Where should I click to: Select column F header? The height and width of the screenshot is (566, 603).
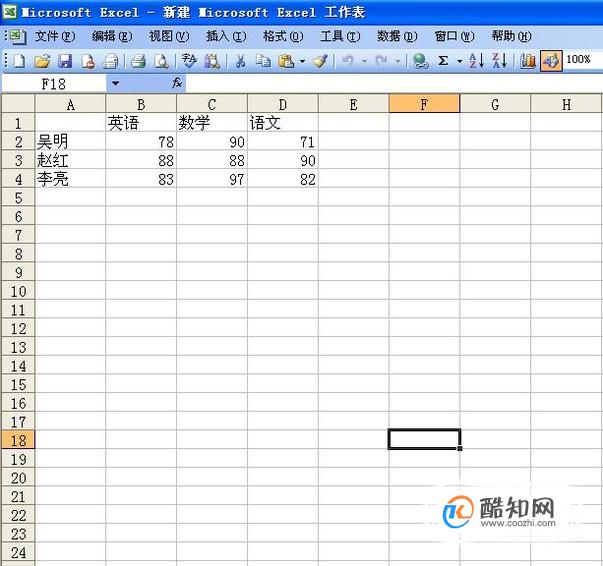(424, 104)
